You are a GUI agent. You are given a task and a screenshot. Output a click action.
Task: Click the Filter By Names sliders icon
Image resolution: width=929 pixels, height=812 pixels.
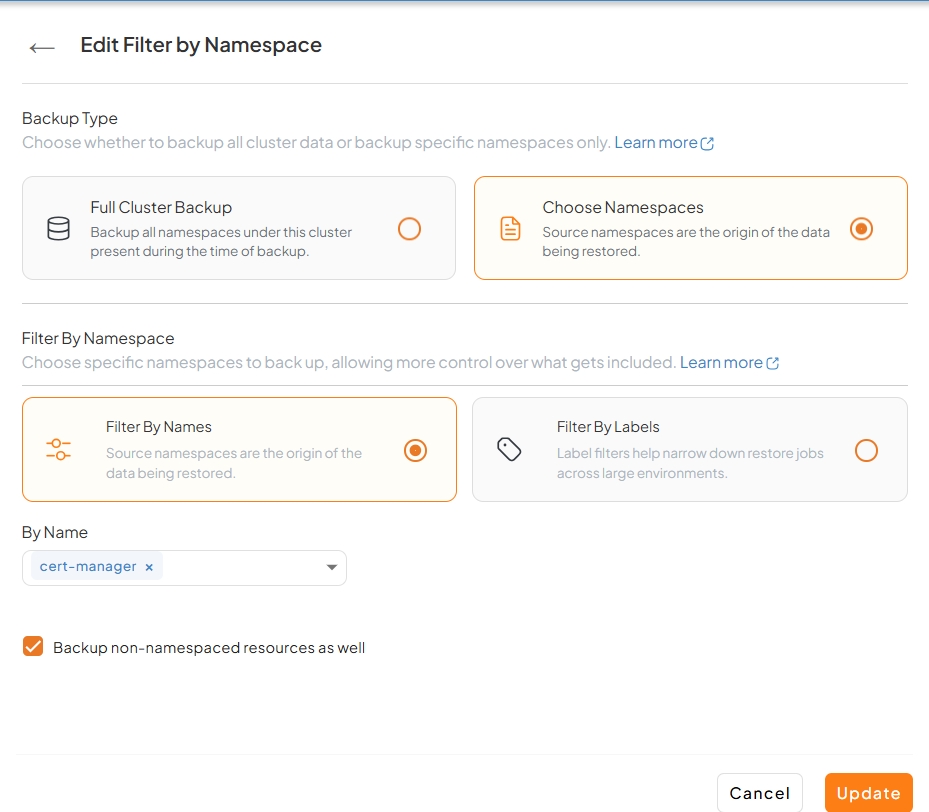coord(58,450)
